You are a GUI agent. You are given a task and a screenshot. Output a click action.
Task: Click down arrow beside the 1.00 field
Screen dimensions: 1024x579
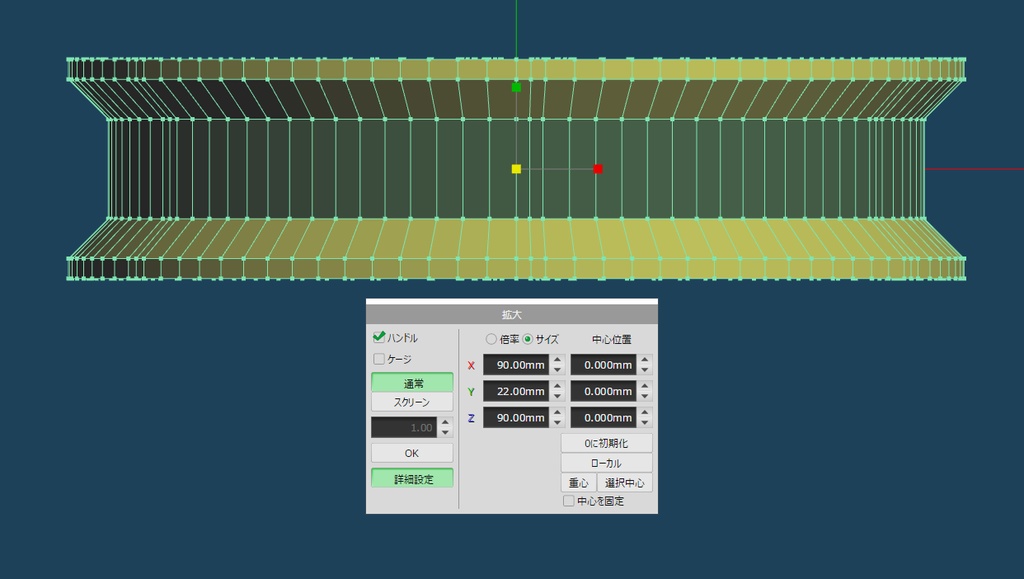(445, 433)
